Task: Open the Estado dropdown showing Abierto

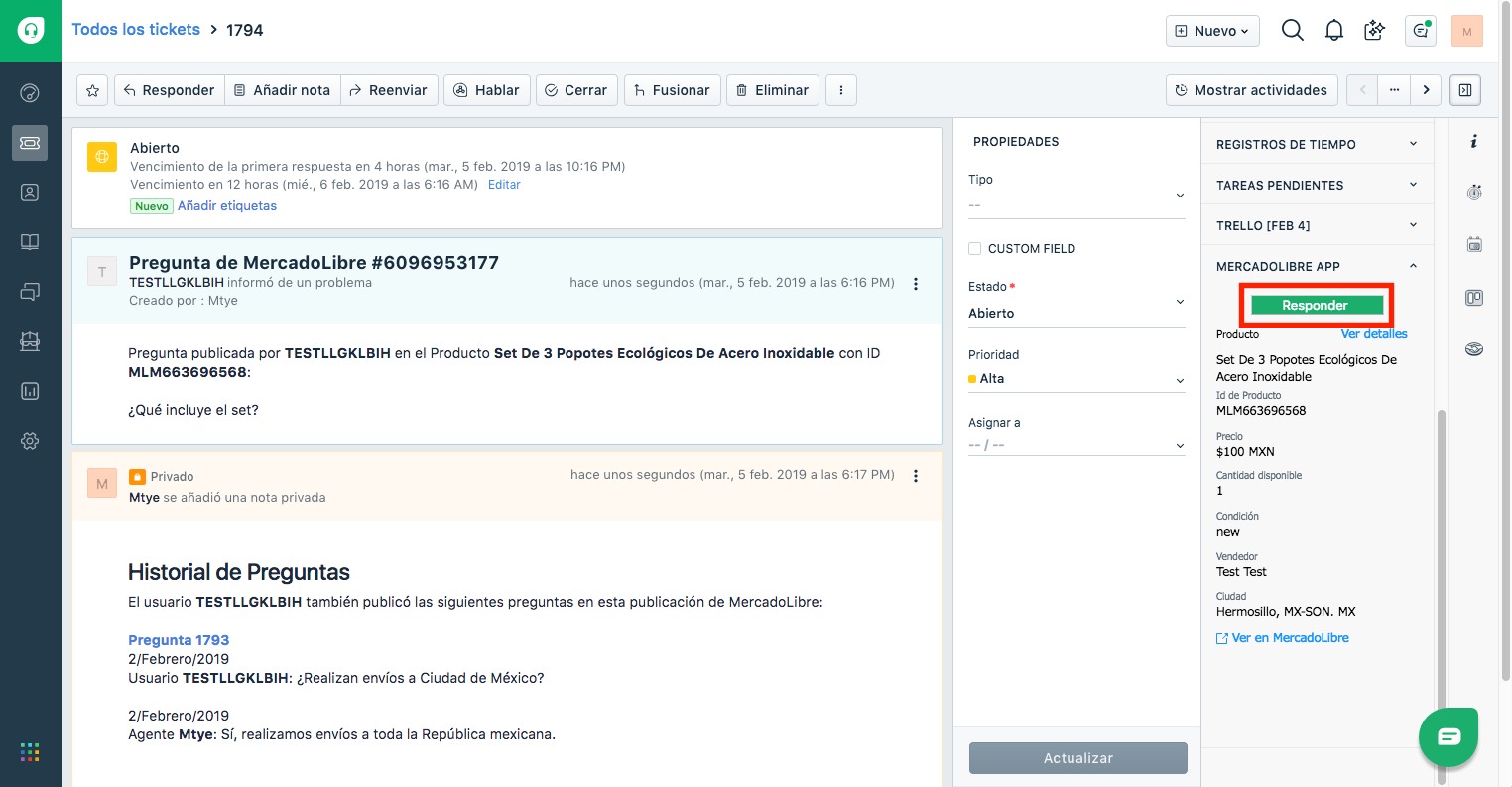Action: pyautogui.click(x=1076, y=313)
